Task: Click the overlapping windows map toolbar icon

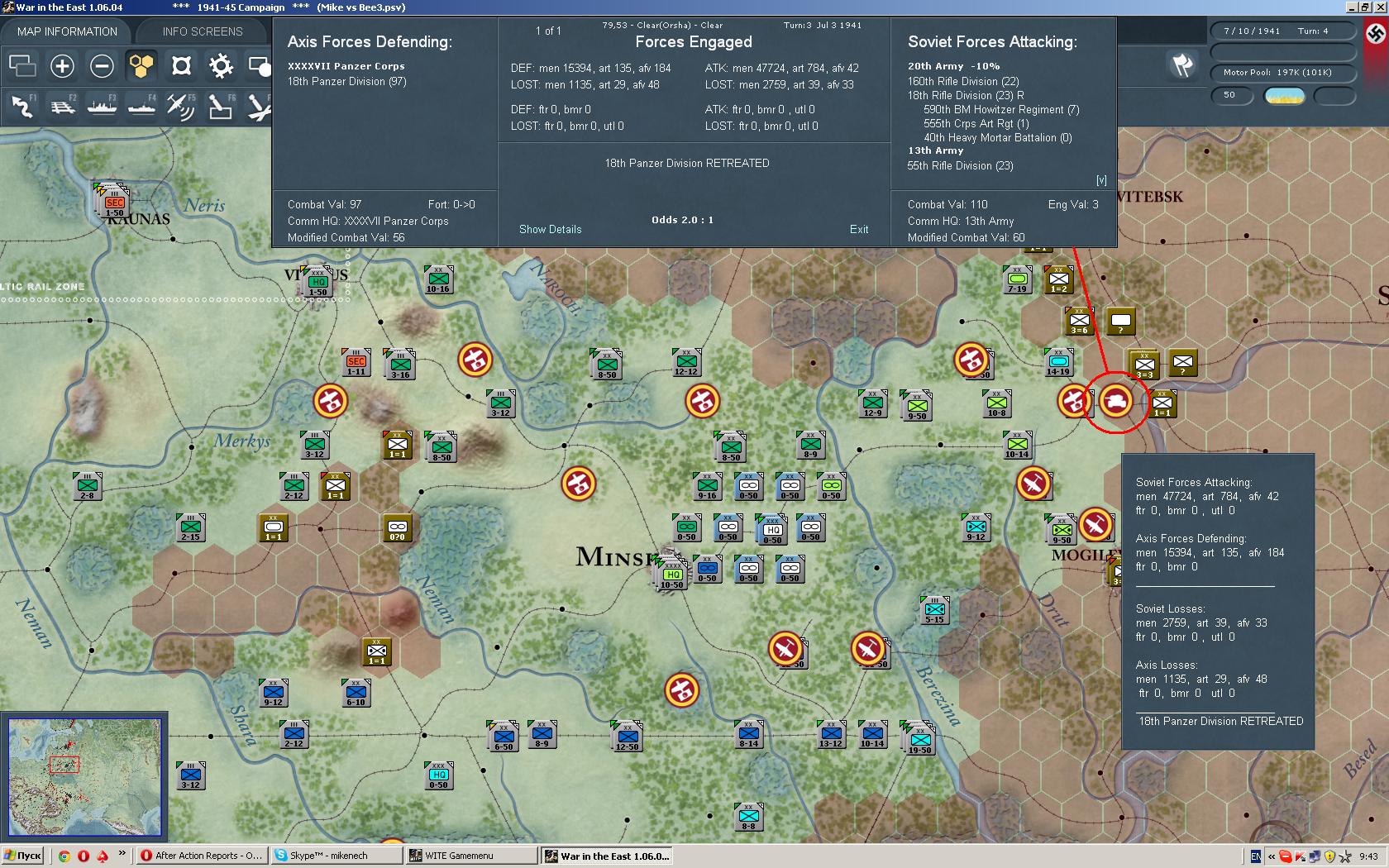Action: pos(22,65)
